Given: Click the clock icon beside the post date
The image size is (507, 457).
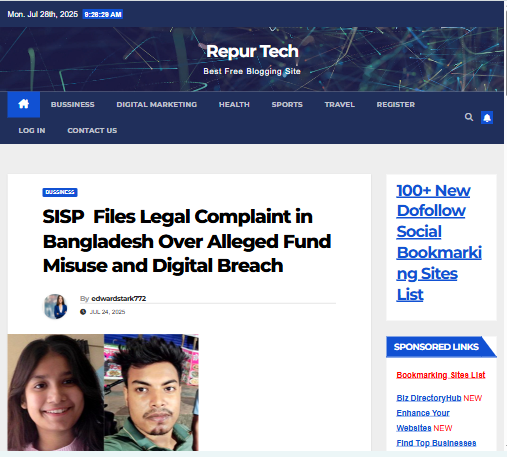Looking at the screenshot, I should click(x=83, y=312).
